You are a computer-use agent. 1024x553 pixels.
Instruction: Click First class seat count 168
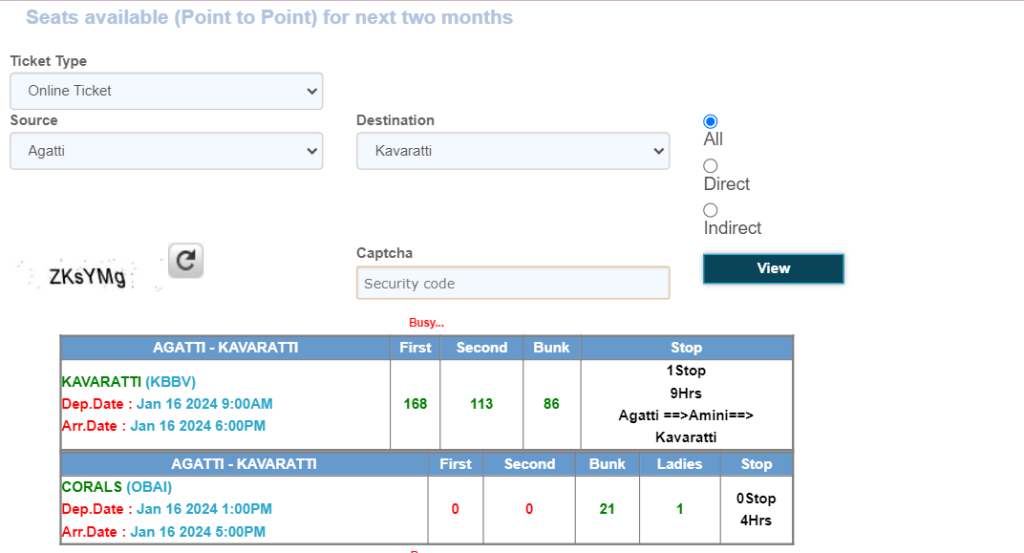pyautogui.click(x=415, y=404)
